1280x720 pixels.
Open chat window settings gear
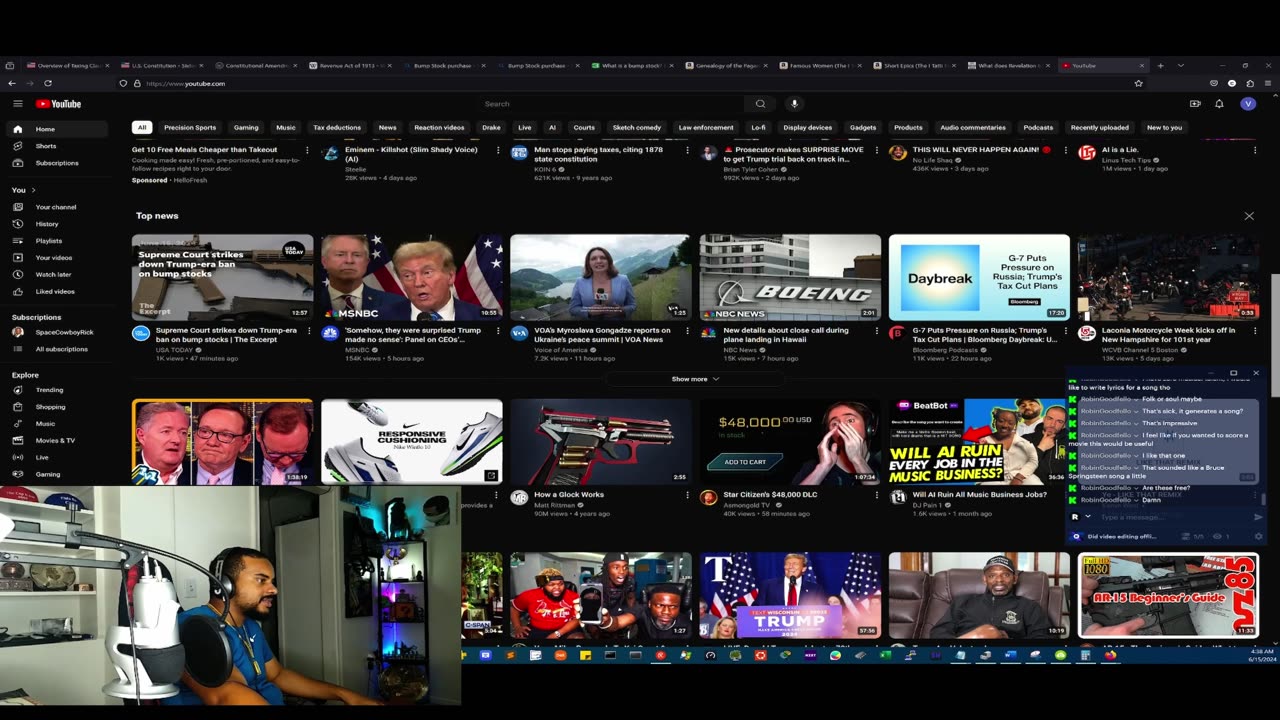coord(1258,537)
